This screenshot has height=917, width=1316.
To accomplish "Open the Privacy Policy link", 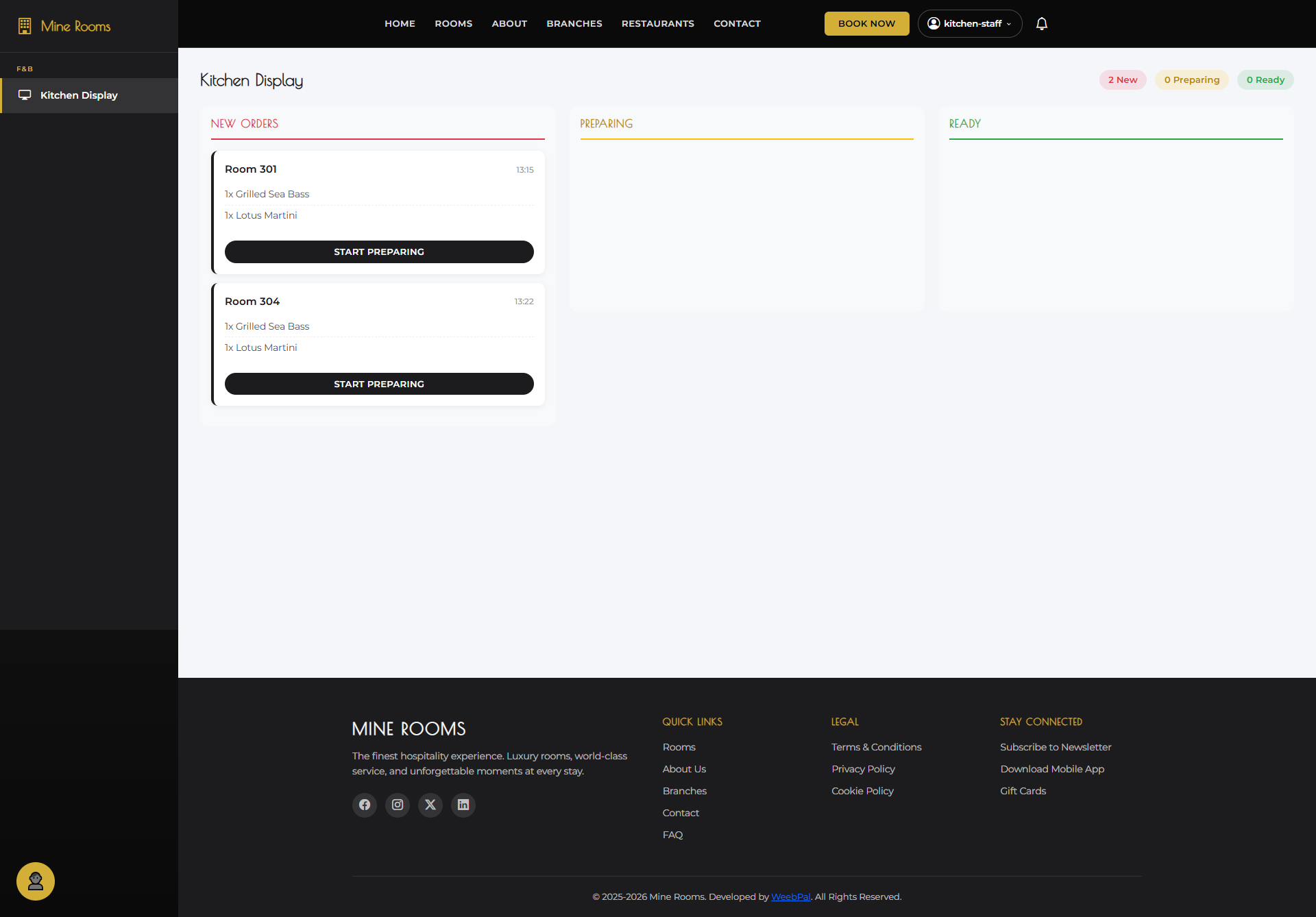I will 863,769.
